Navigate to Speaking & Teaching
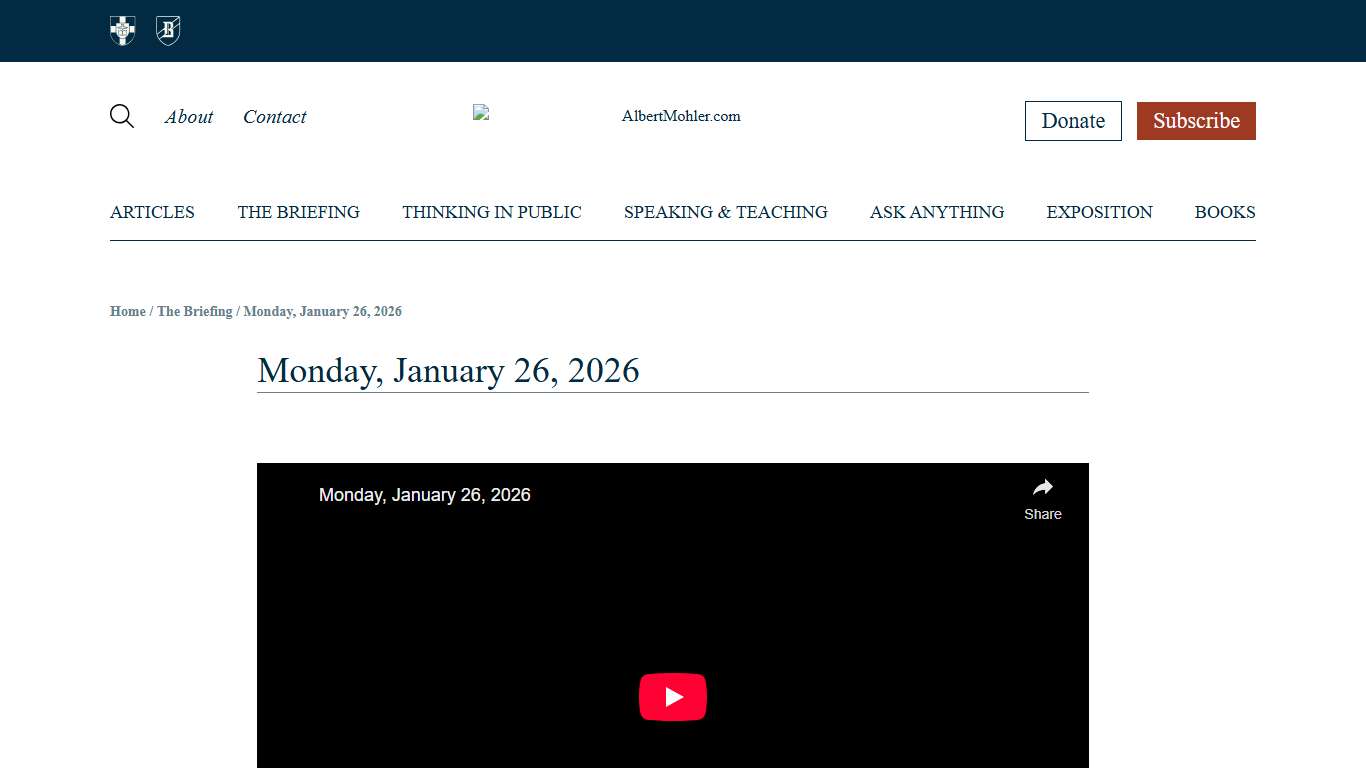This screenshot has width=1366, height=768. click(725, 212)
